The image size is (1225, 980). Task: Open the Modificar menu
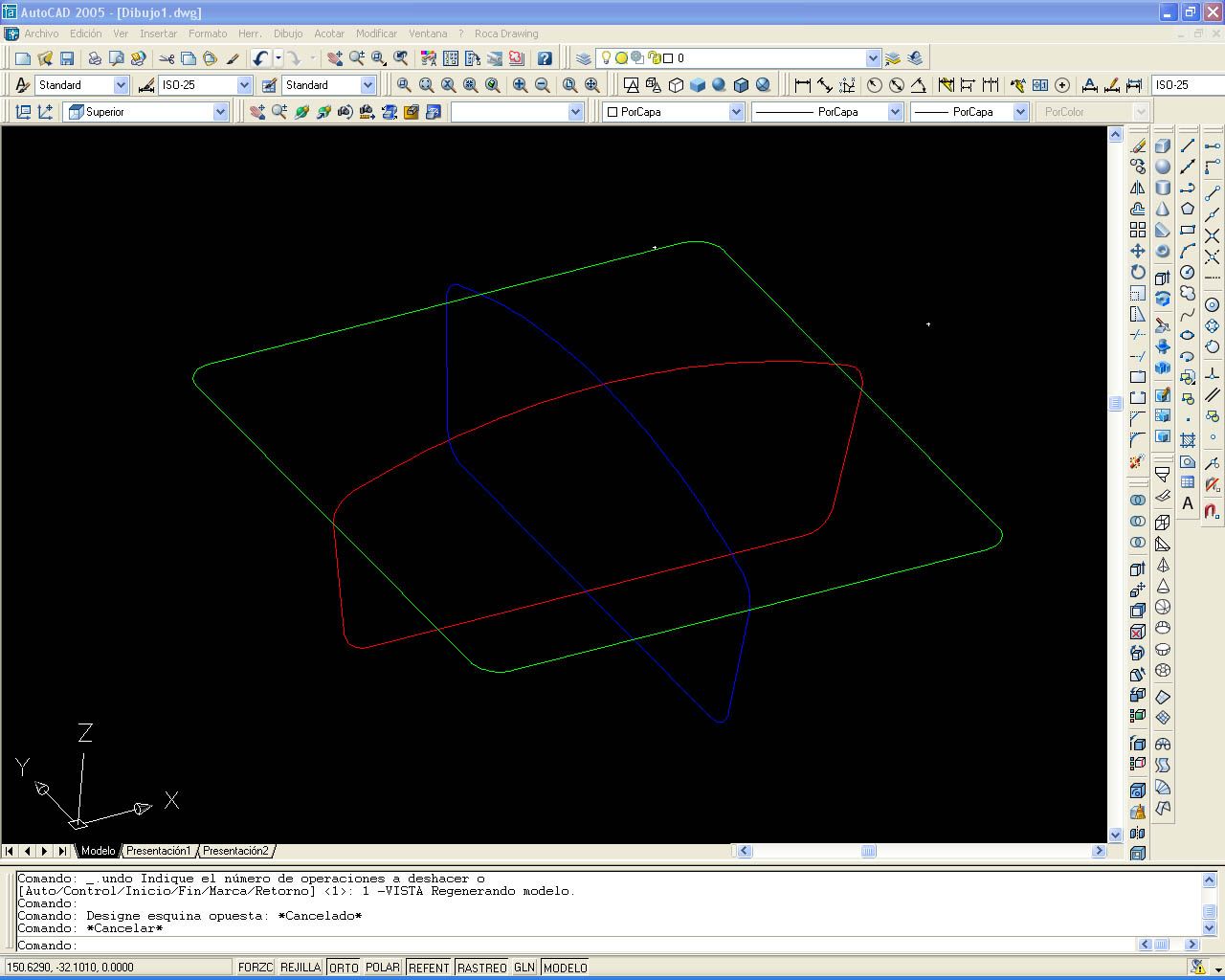point(376,33)
